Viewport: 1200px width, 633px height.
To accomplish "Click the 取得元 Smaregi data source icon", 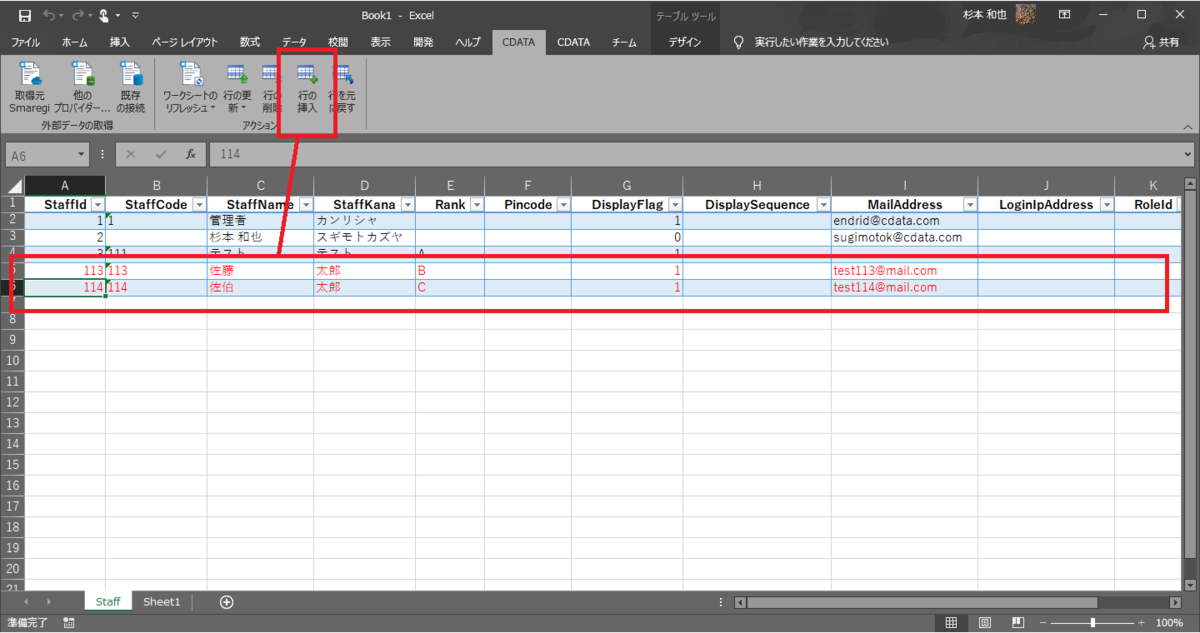I will coord(29,87).
